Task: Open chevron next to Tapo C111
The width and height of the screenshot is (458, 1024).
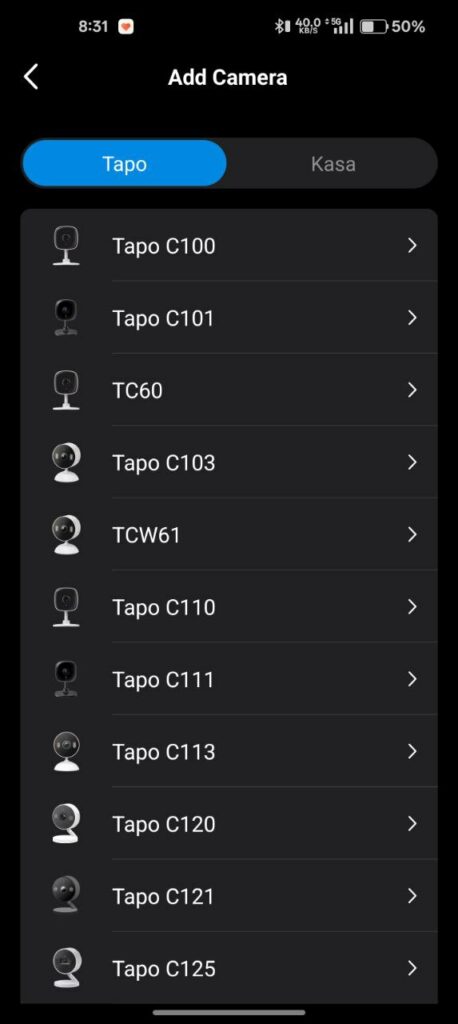Action: (x=412, y=679)
